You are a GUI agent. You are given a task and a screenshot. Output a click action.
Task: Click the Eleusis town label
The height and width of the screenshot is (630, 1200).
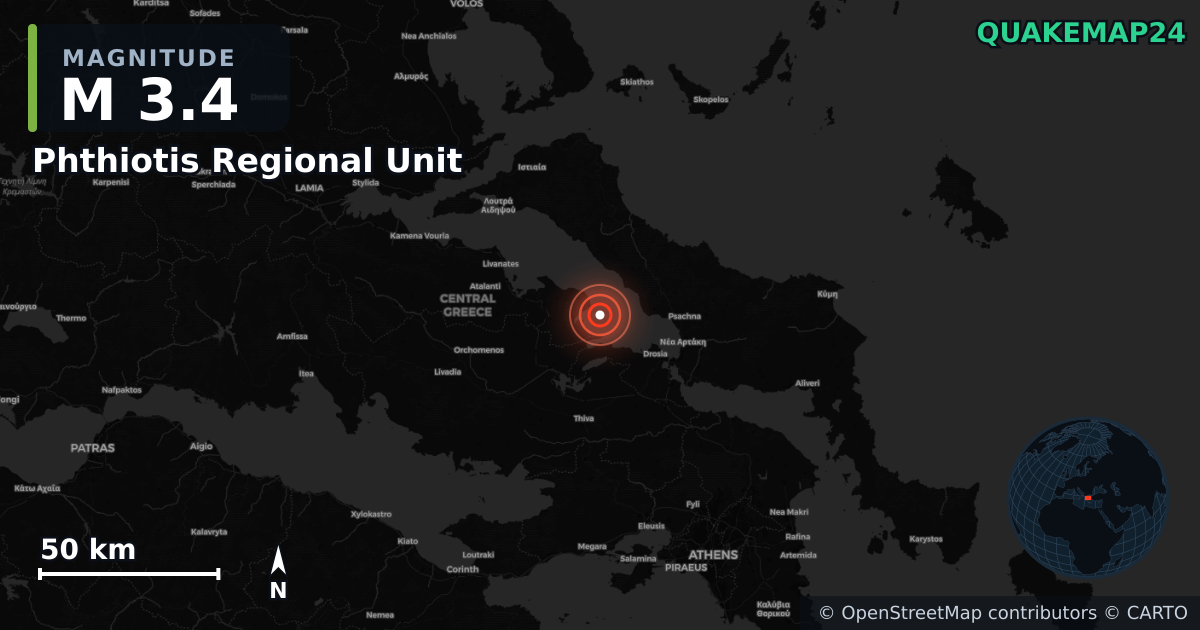click(x=651, y=526)
